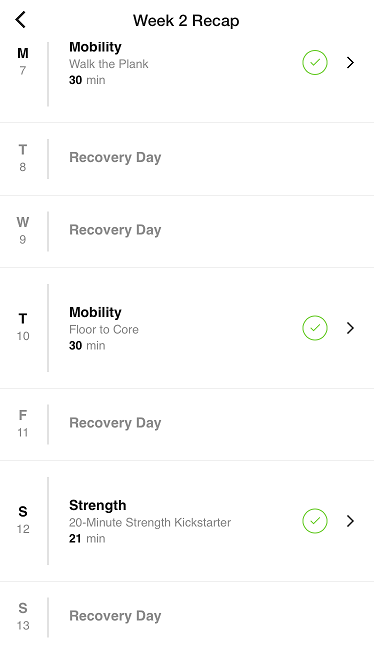Tap the Sunday 13 Recovery Day row
374x645 pixels.
[187, 615]
